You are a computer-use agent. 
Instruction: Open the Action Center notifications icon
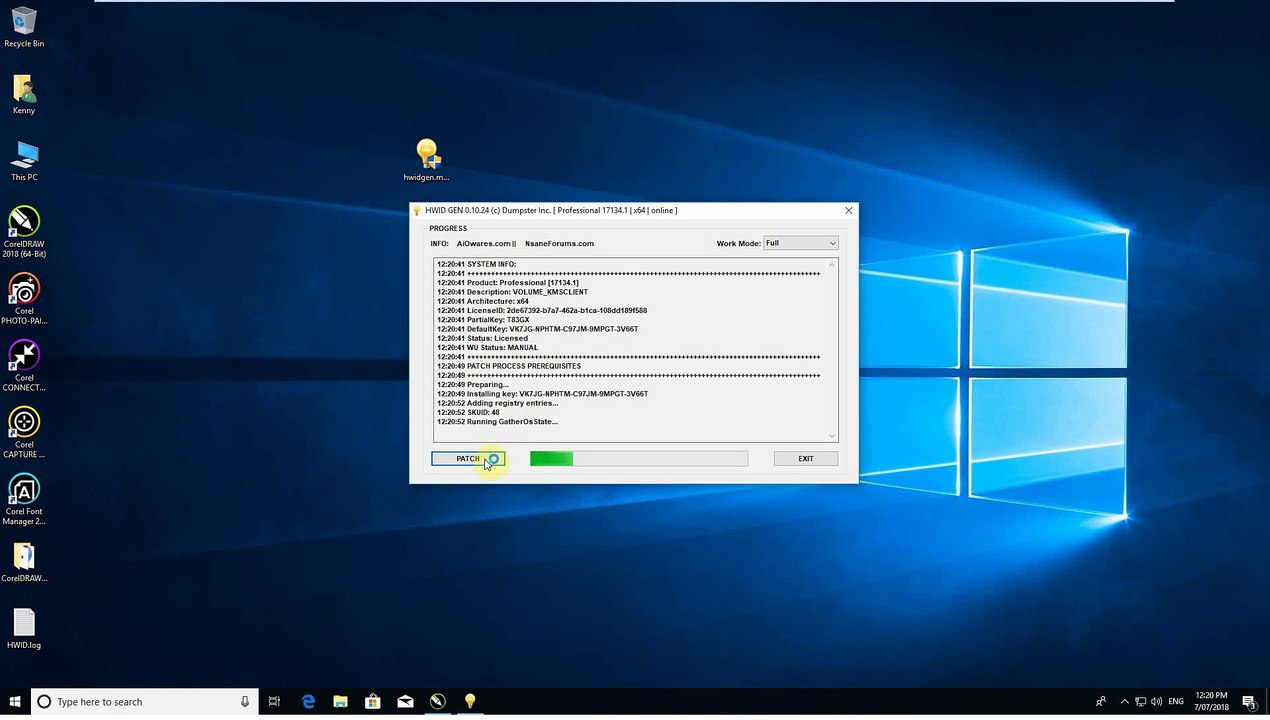[x=1249, y=702]
